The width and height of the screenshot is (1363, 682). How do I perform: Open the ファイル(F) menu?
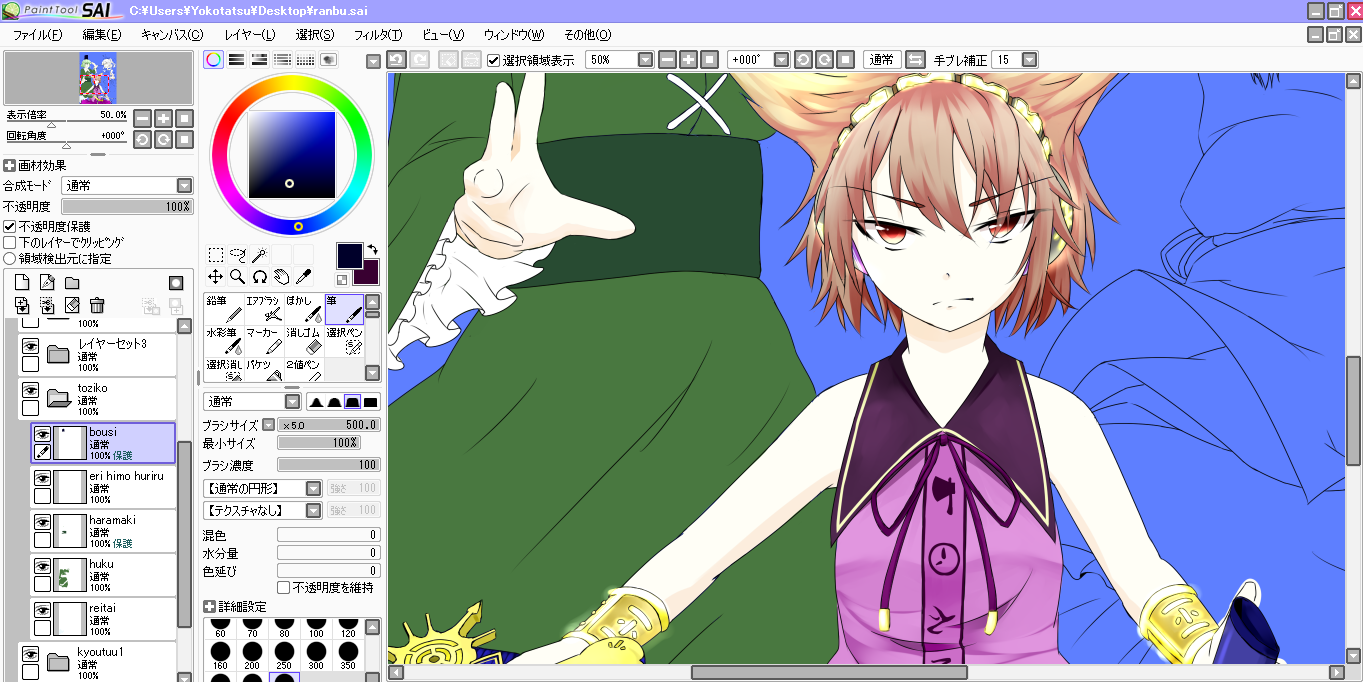tap(37, 35)
